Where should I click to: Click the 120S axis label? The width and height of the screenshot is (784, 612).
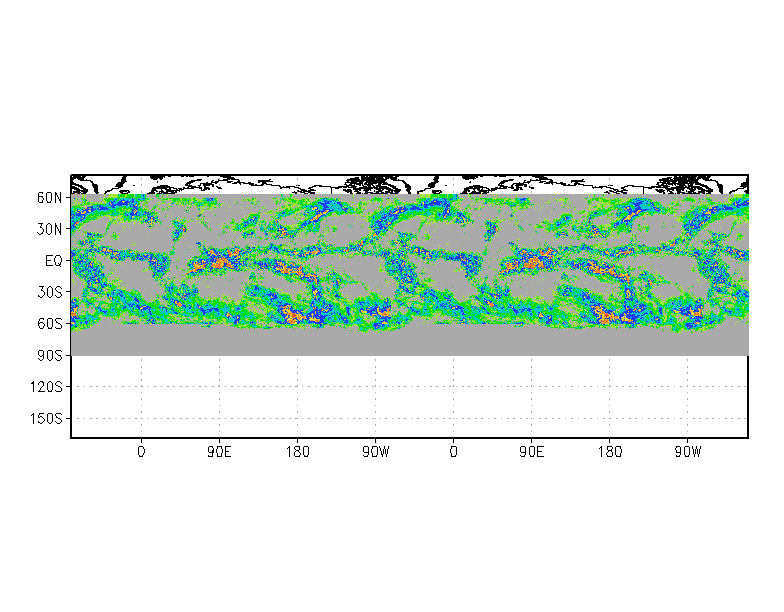(x=46, y=387)
